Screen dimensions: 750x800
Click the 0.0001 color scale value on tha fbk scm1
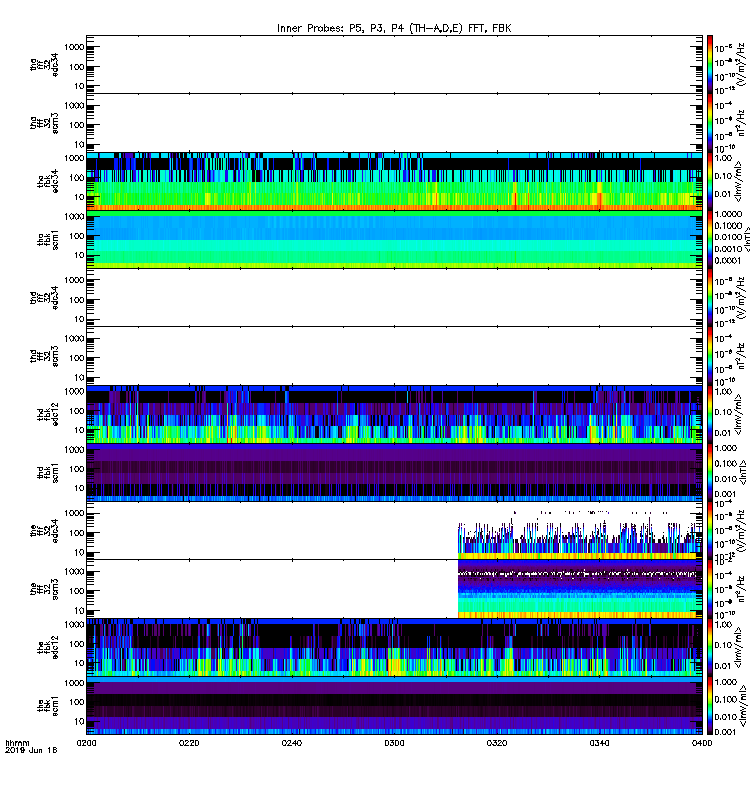coord(728,260)
